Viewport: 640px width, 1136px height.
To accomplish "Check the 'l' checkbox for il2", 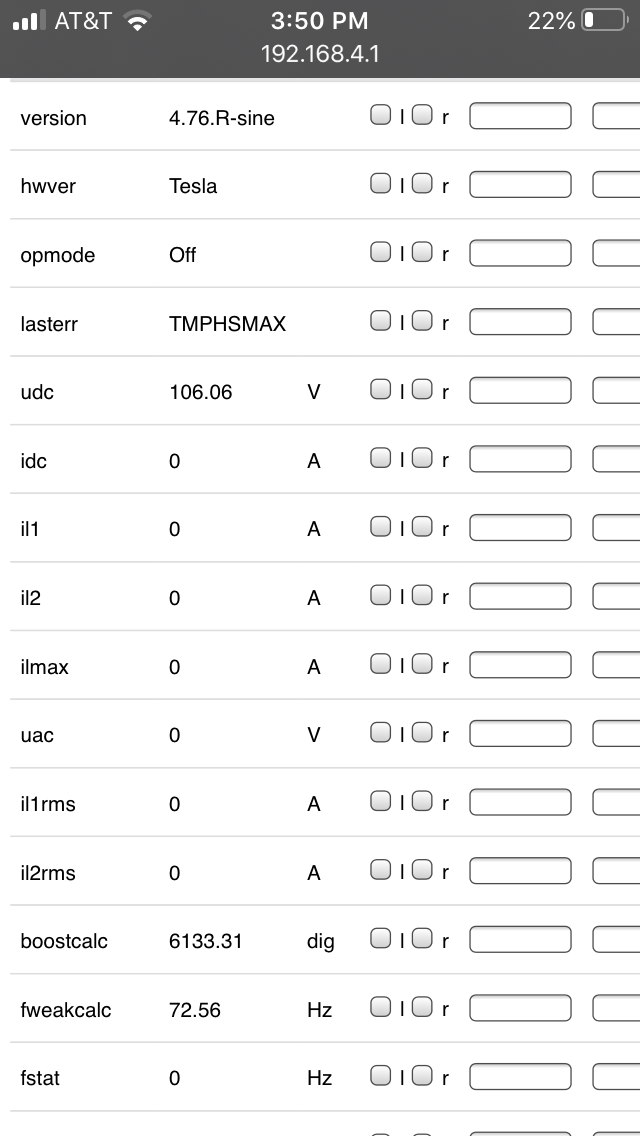I will pyautogui.click(x=380, y=595).
